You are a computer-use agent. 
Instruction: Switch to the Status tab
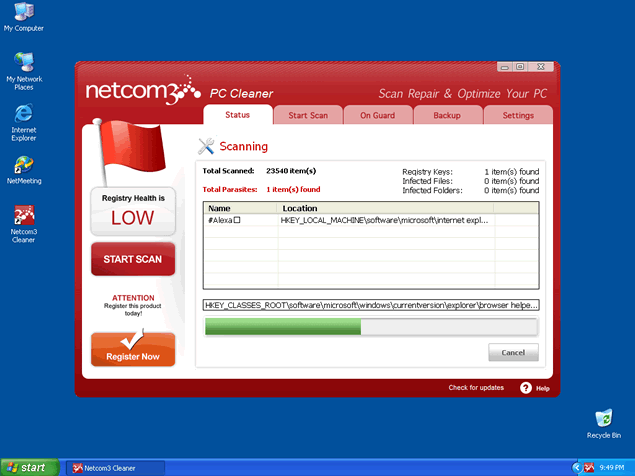coord(237,115)
